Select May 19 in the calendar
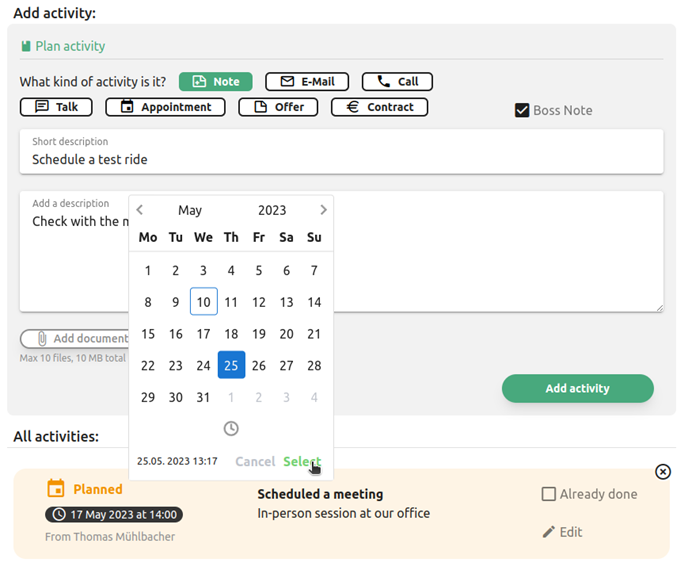The height and width of the screenshot is (565, 688). tap(259, 334)
